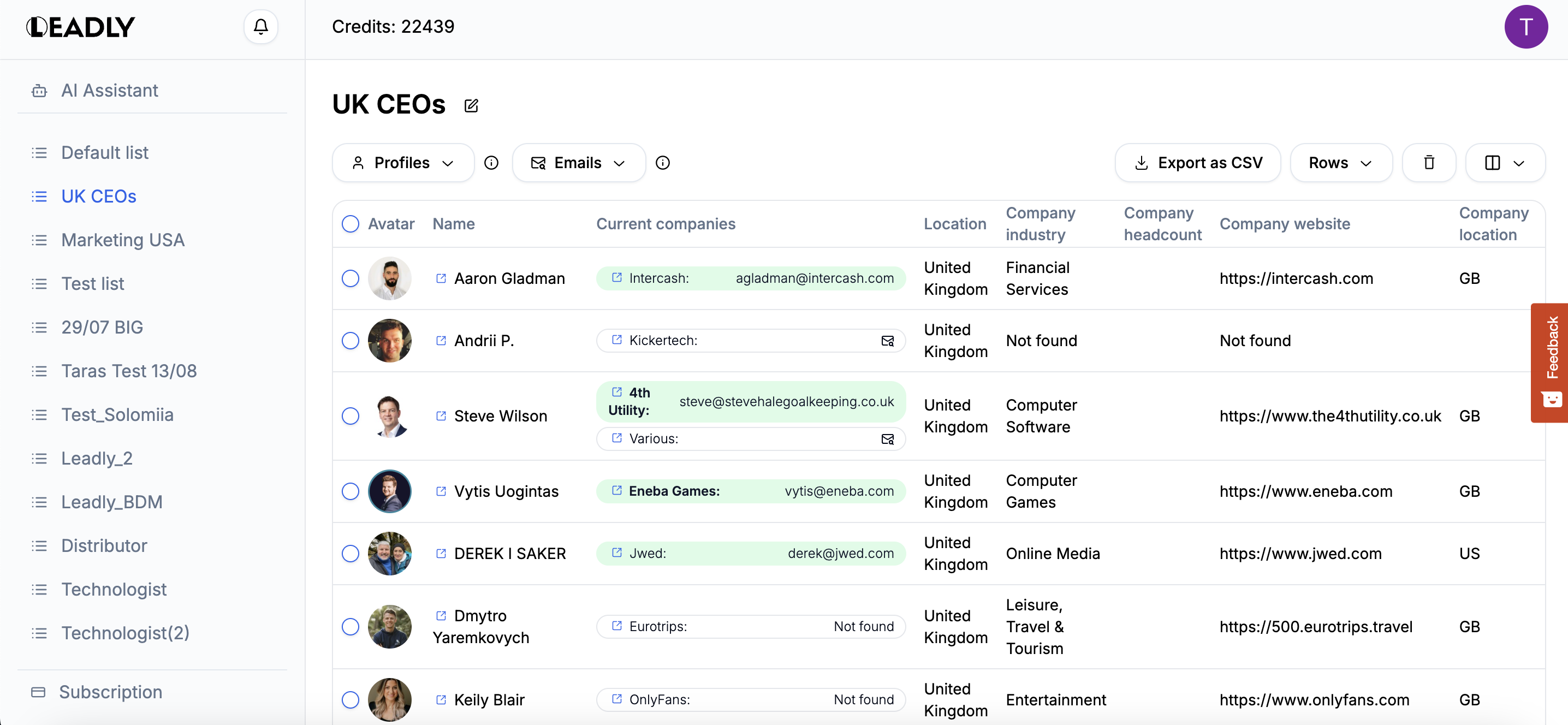1568x725 pixels.
Task: Tick the checkbox for Steve Wilson
Action: point(350,416)
